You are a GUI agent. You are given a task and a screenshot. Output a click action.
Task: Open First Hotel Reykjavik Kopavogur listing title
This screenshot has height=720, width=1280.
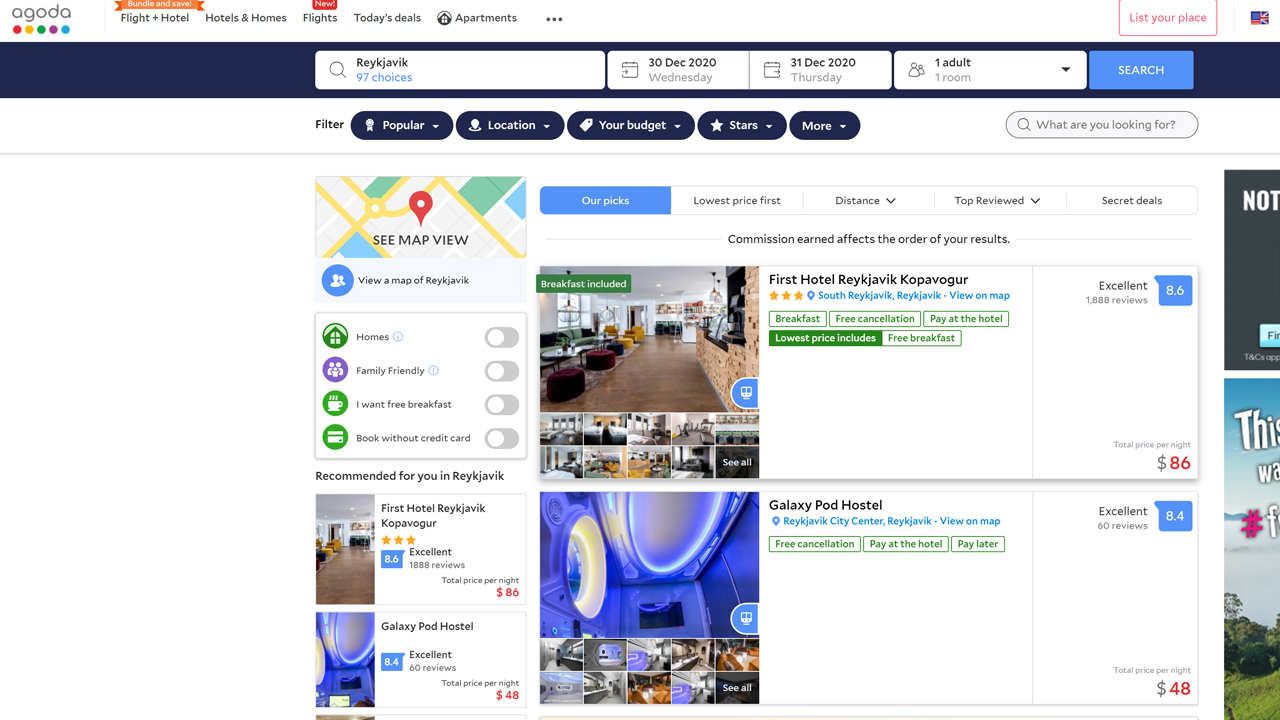[x=868, y=280]
